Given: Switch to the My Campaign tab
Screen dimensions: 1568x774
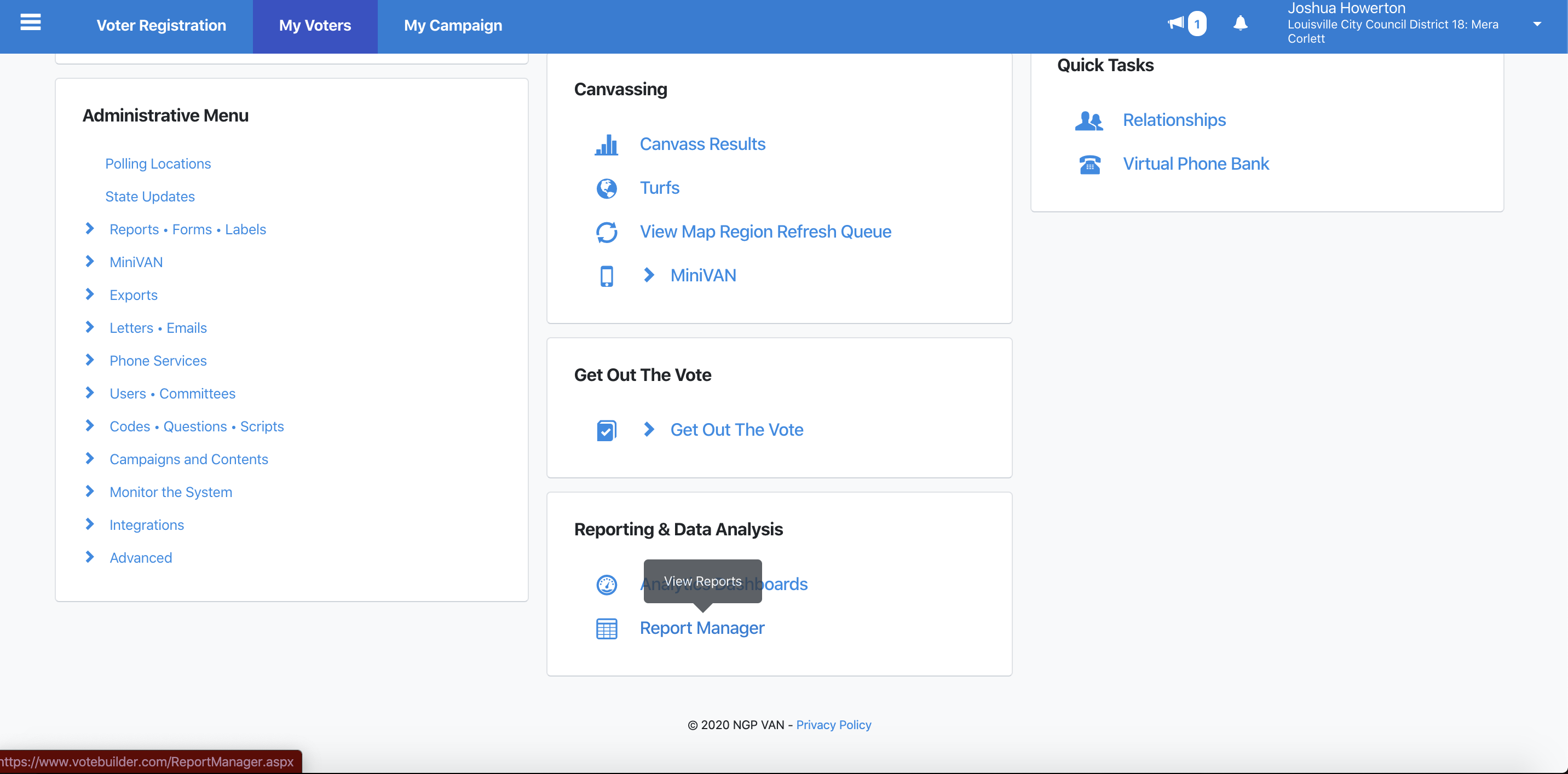Looking at the screenshot, I should coord(453,26).
